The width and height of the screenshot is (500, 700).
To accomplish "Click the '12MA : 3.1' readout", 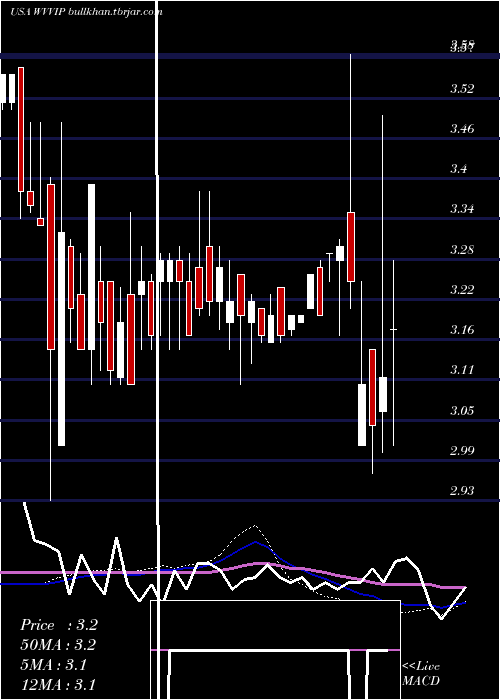I will pyautogui.click(x=58, y=684).
